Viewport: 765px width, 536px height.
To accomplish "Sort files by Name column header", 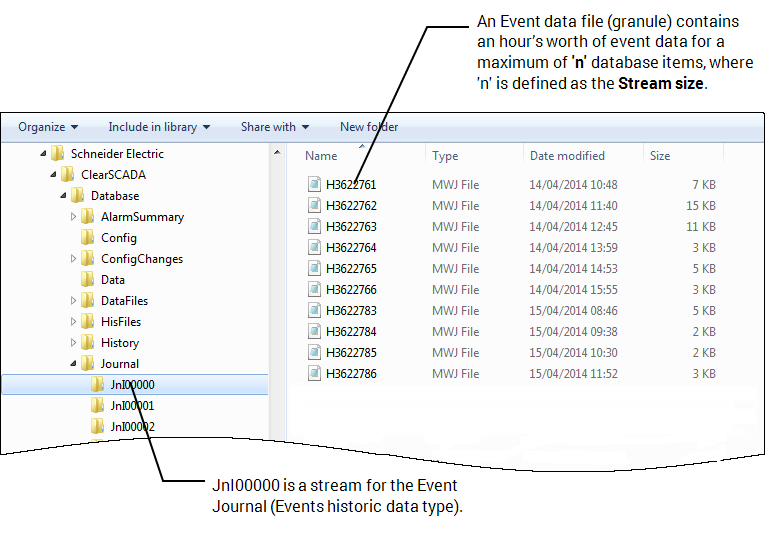I will [x=322, y=156].
